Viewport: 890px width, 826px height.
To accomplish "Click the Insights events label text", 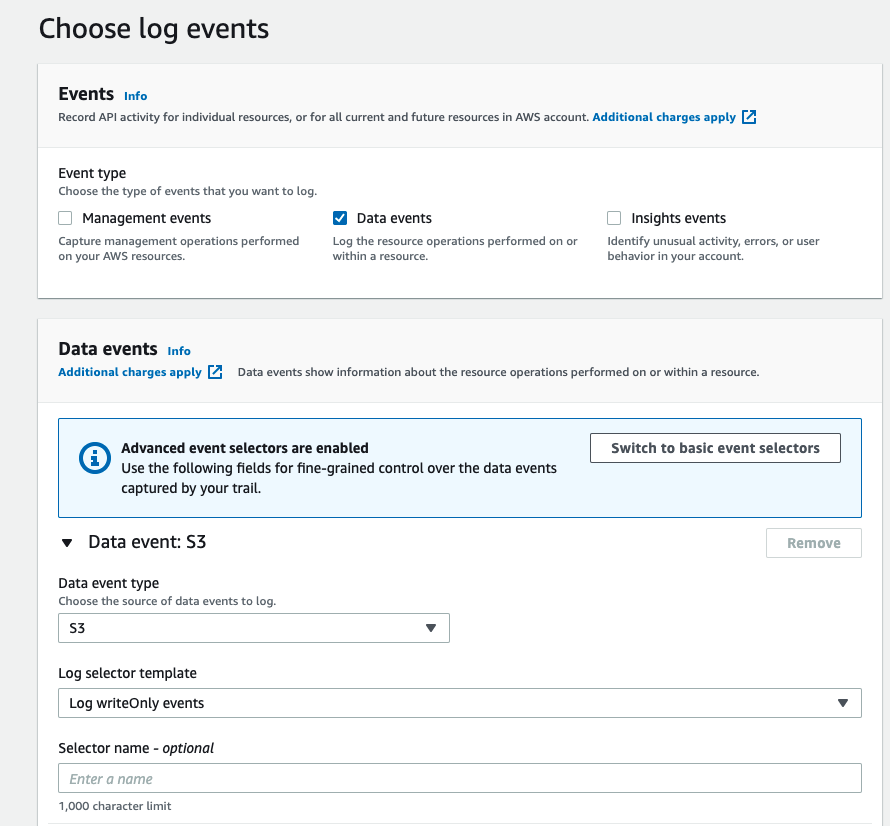I will pyautogui.click(x=678, y=218).
